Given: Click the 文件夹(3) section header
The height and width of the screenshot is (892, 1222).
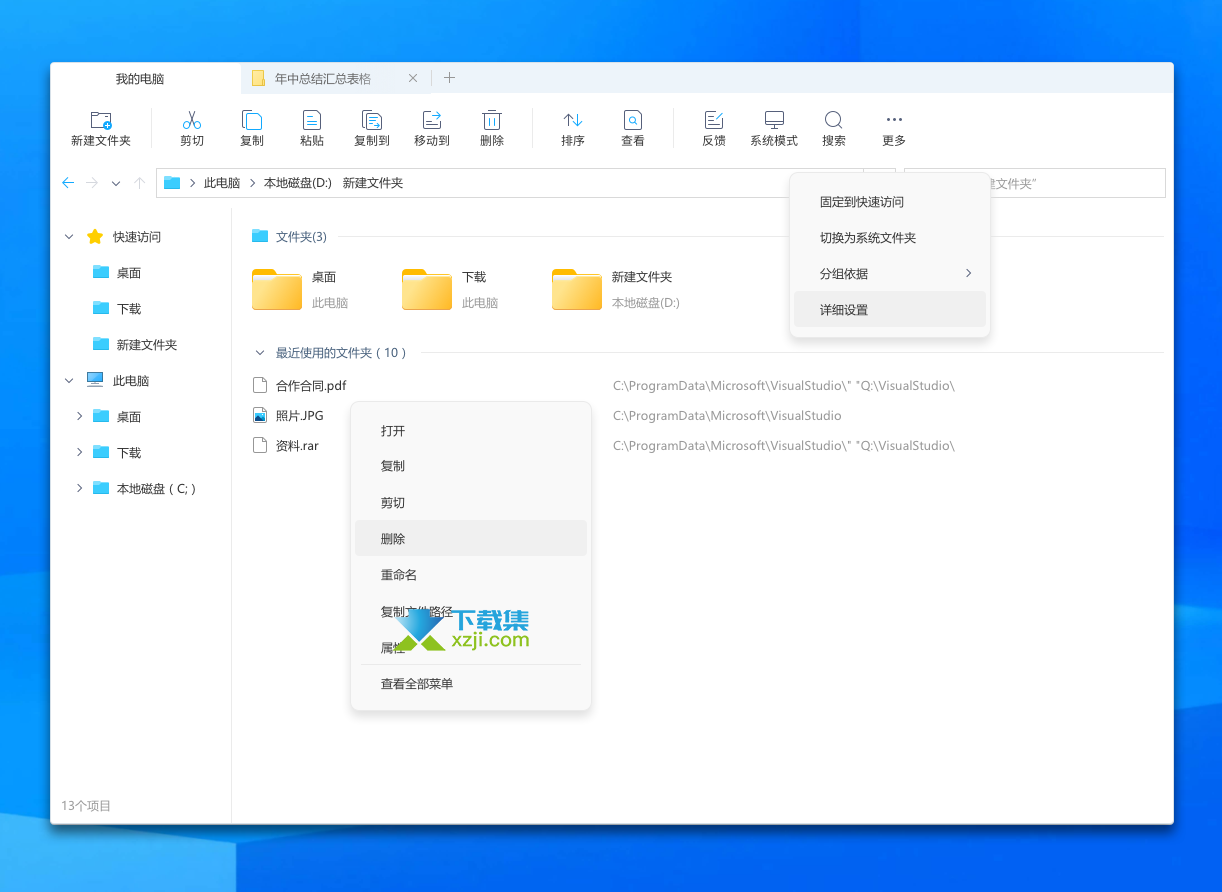Looking at the screenshot, I should click(x=301, y=237).
